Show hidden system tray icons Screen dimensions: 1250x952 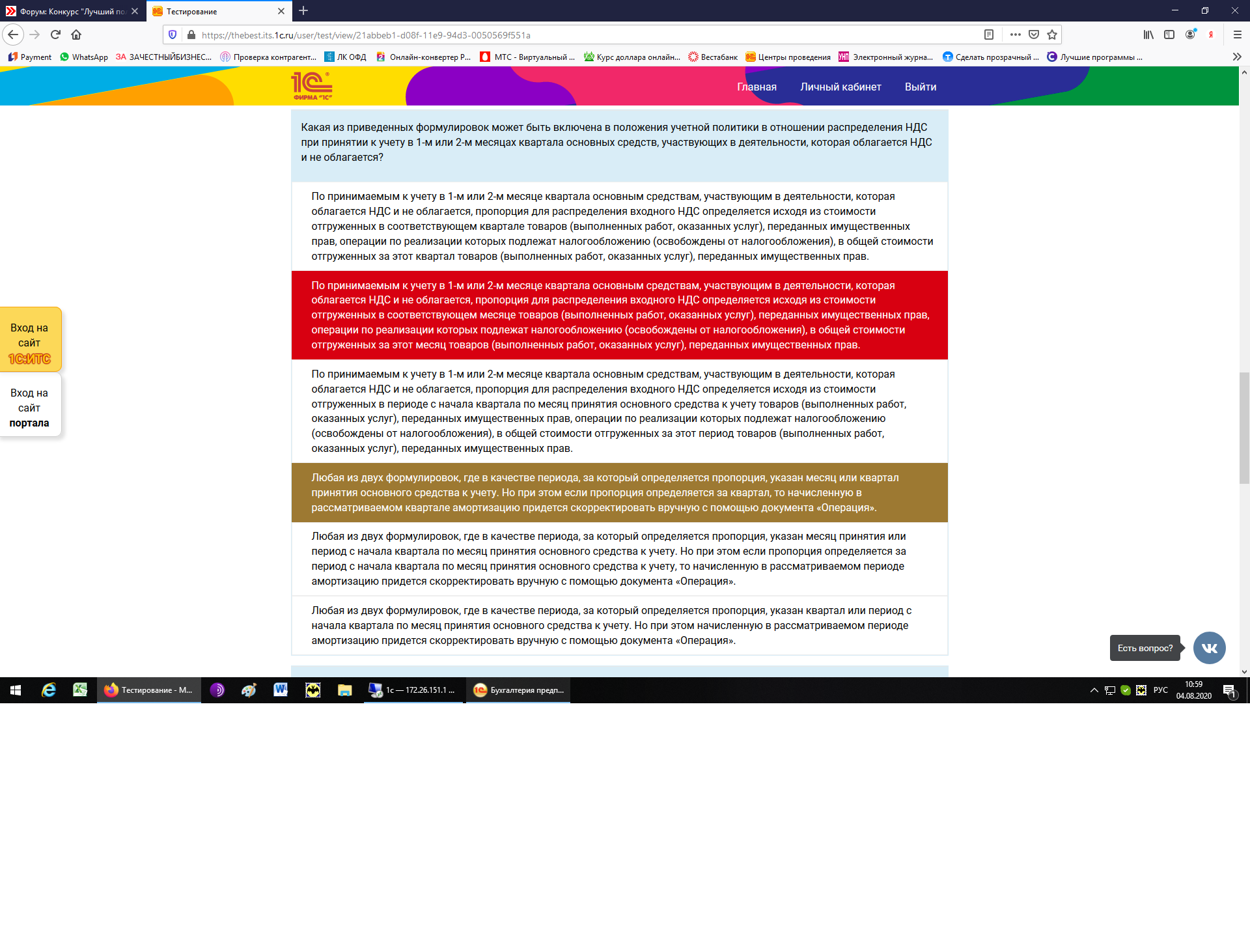[1094, 690]
